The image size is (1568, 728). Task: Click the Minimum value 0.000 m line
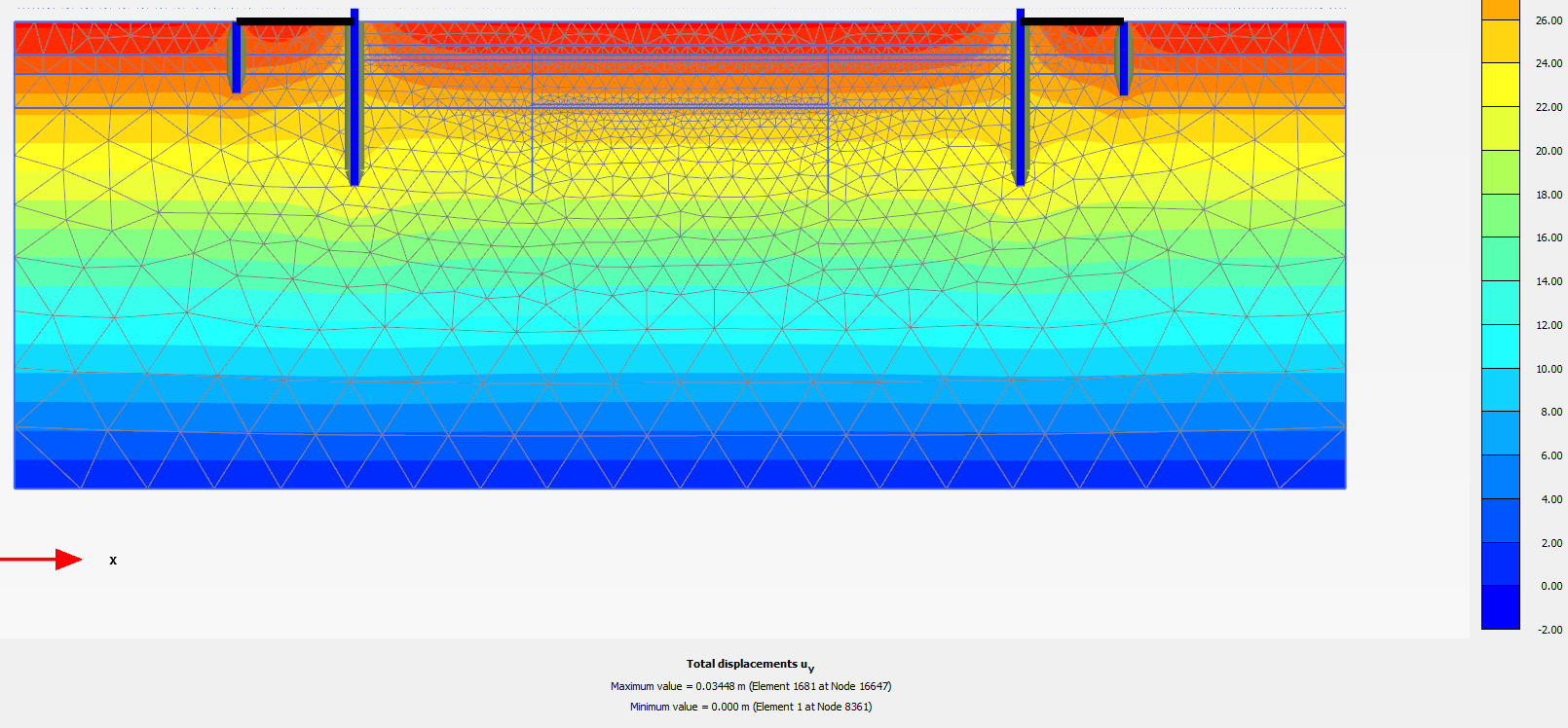click(751, 707)
